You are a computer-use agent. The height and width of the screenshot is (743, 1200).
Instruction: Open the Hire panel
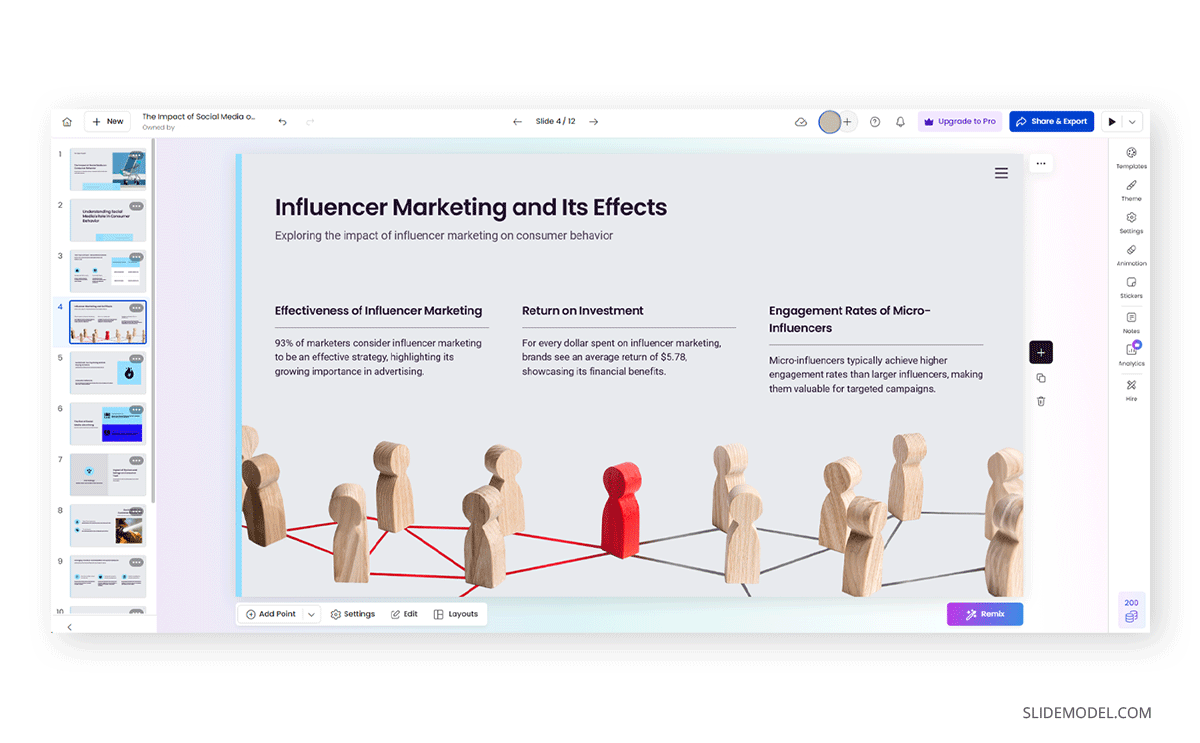click(1131, 389)
